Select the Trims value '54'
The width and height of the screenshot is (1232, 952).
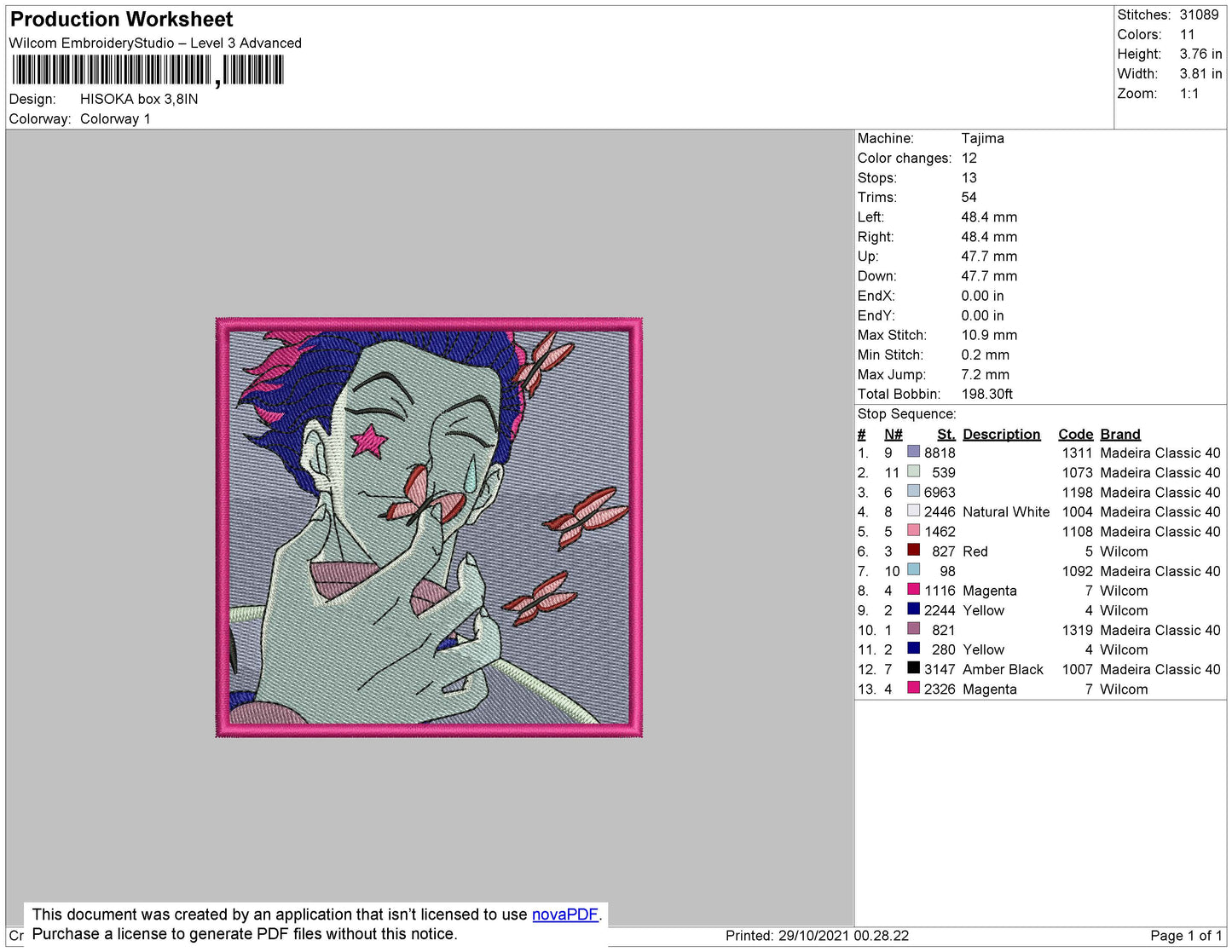click(969, 197)
